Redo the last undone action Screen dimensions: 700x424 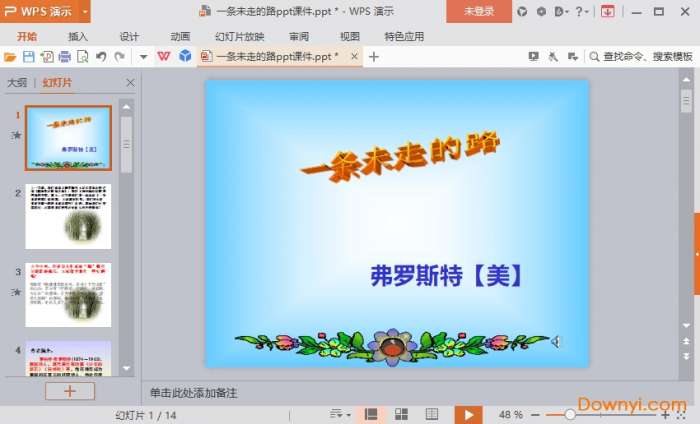pos(120,57)
